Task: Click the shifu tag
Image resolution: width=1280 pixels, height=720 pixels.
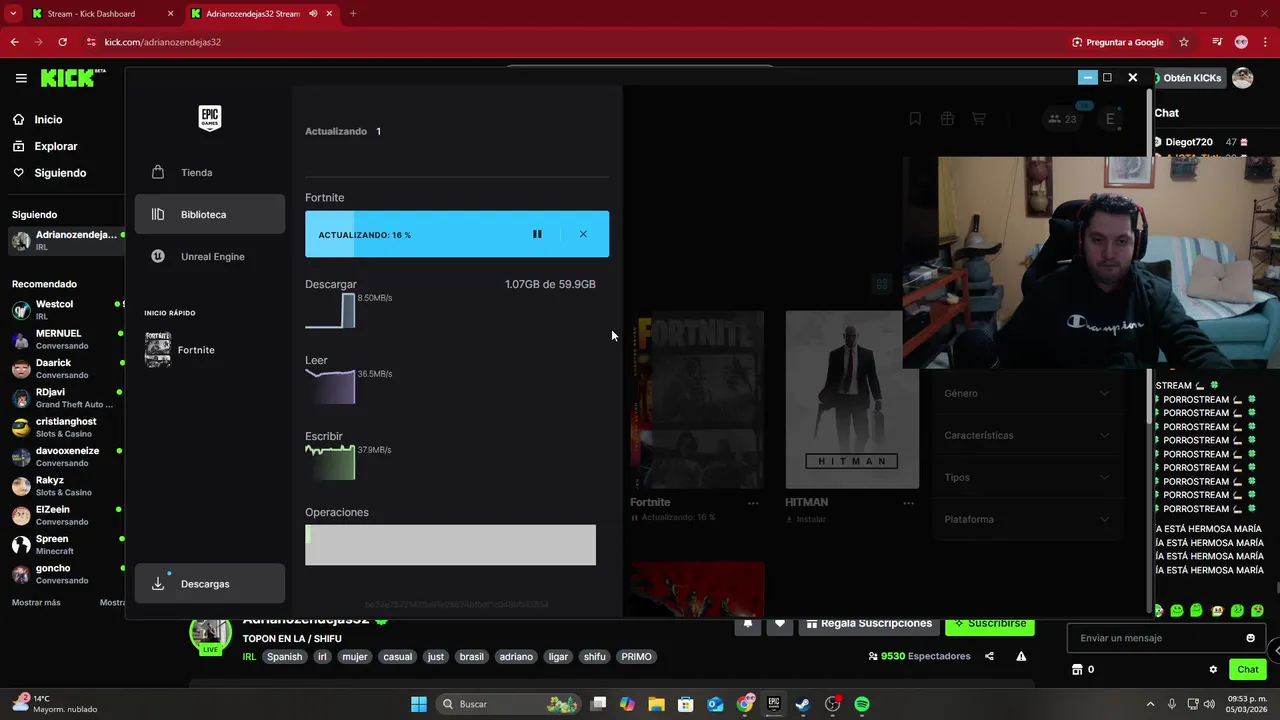Action: click(x=595, y=657)
